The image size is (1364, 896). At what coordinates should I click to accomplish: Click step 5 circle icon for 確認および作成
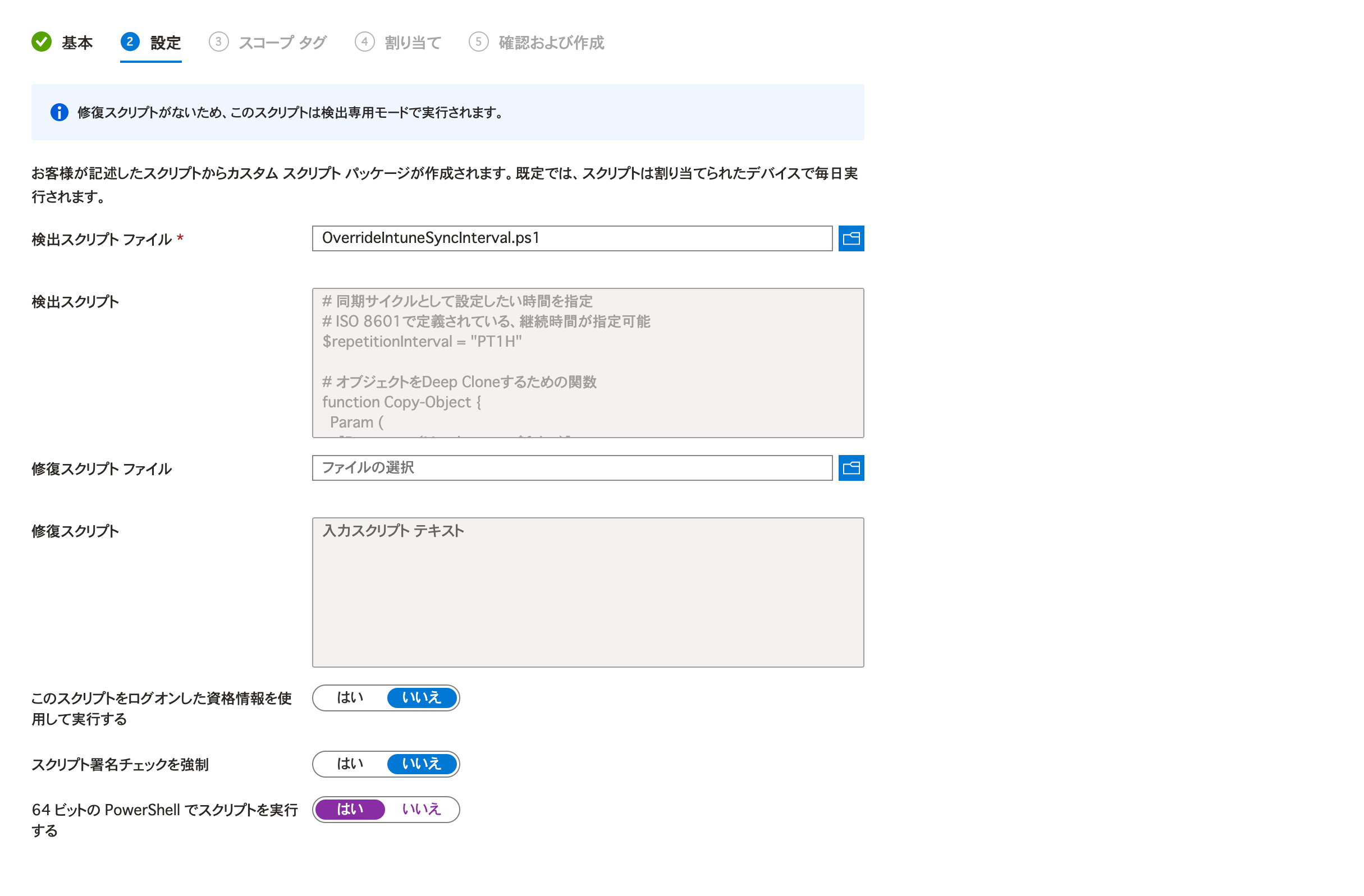point(479,42)
